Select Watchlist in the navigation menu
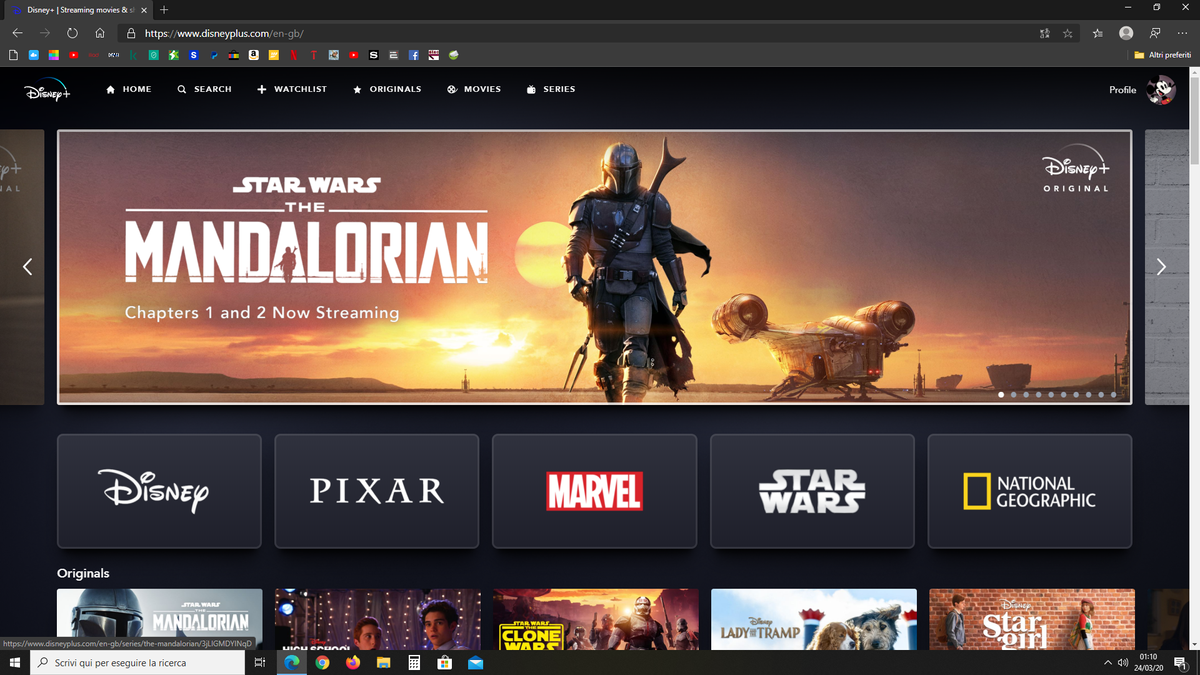Screen dimensions: 1200x675 [x=291, y=89]
